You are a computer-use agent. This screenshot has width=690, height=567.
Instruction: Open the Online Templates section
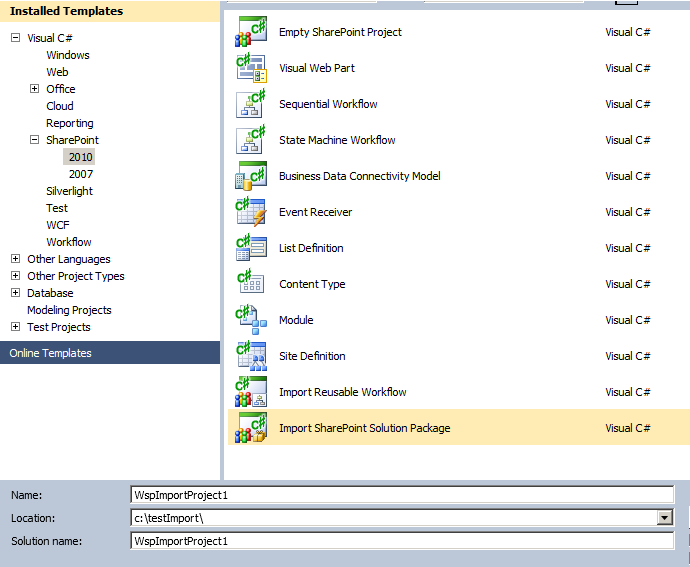click(50, 353)
